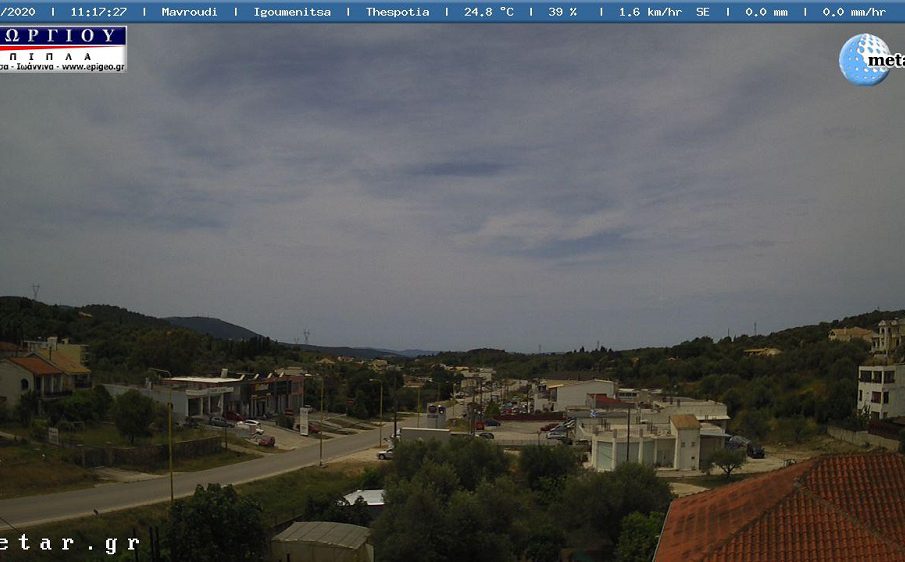Click the etar.gr watermark text
This screenshot has width=905, height=562.
point(68,544)
